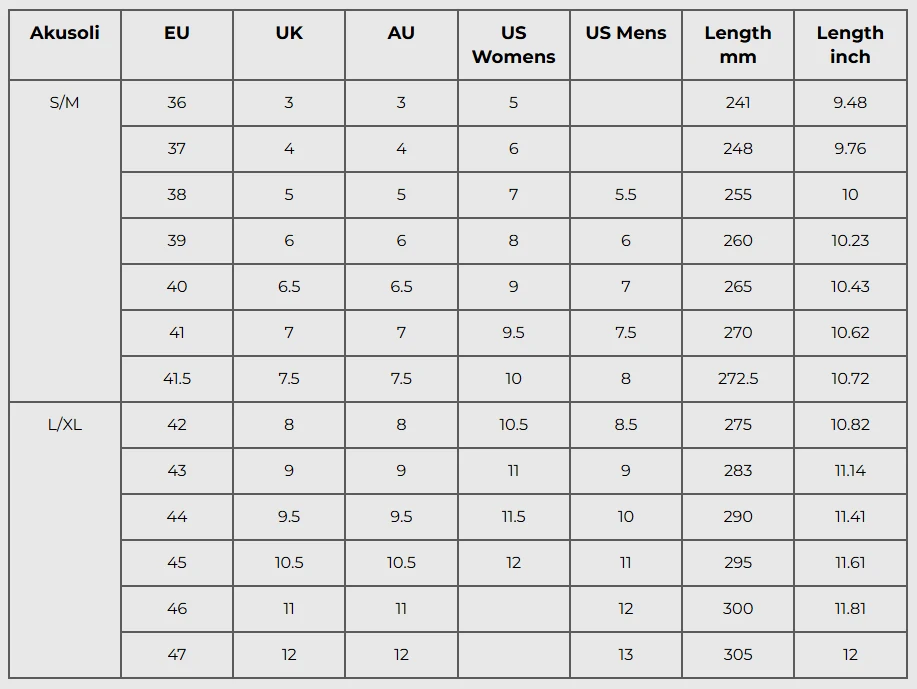Select the 11.14 inch length cell
The image size is (917, 689).
(850, 471)
